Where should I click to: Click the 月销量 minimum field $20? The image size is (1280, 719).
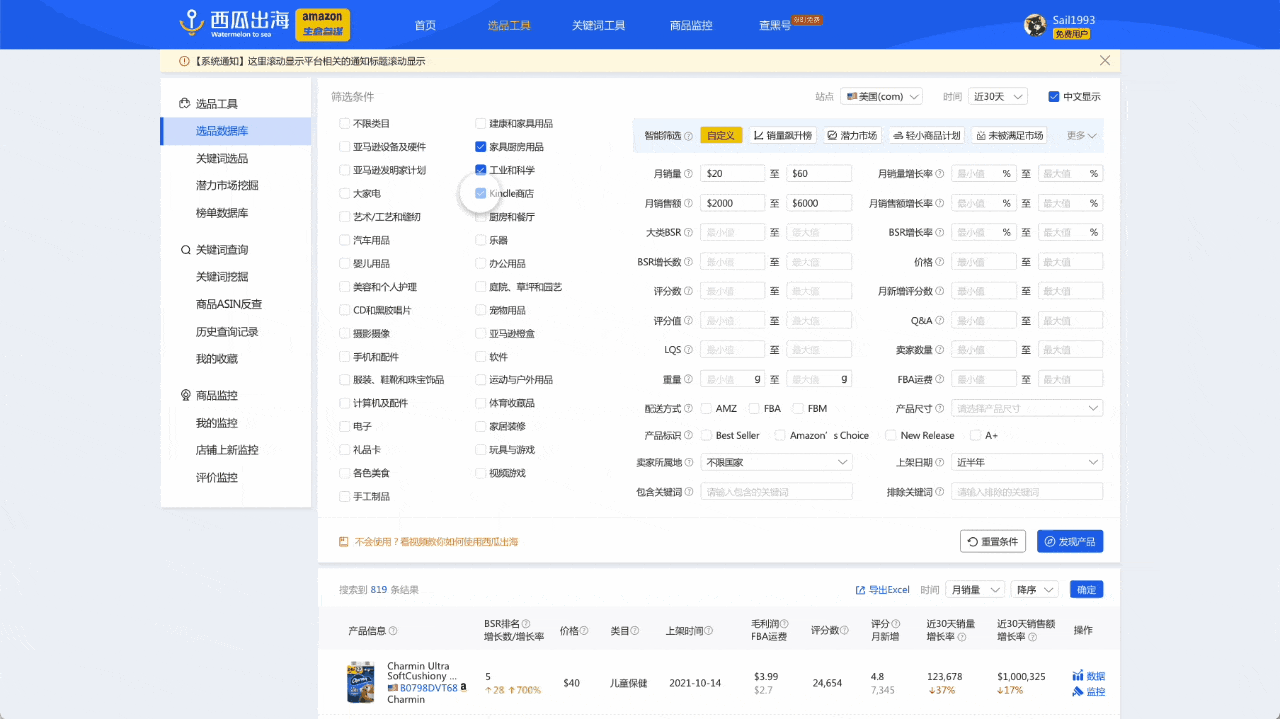tap(733, 174)
